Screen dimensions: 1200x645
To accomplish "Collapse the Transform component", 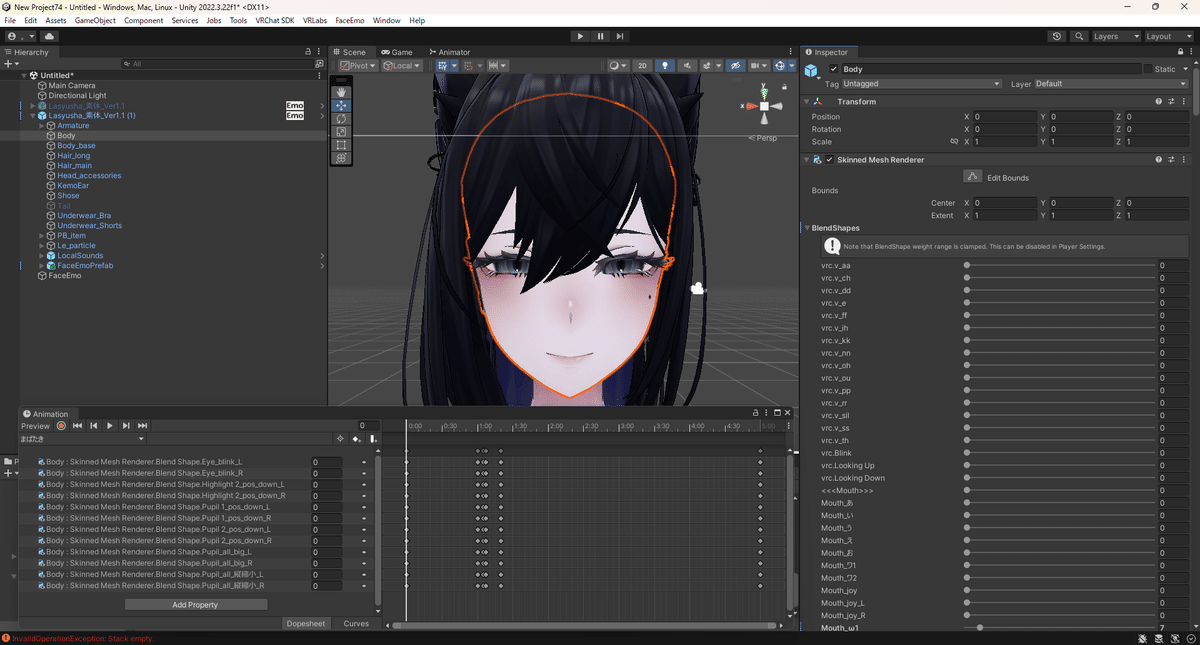I will 808,101.
